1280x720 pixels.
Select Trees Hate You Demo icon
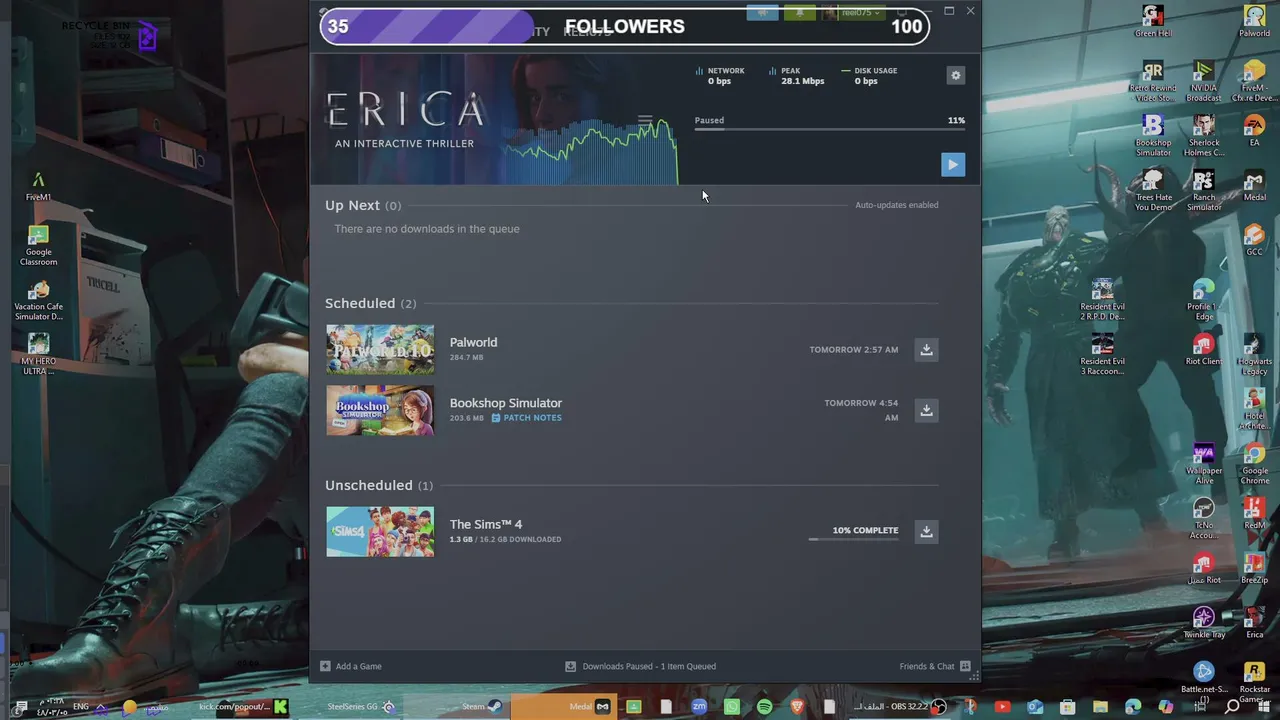(1153, 191)
